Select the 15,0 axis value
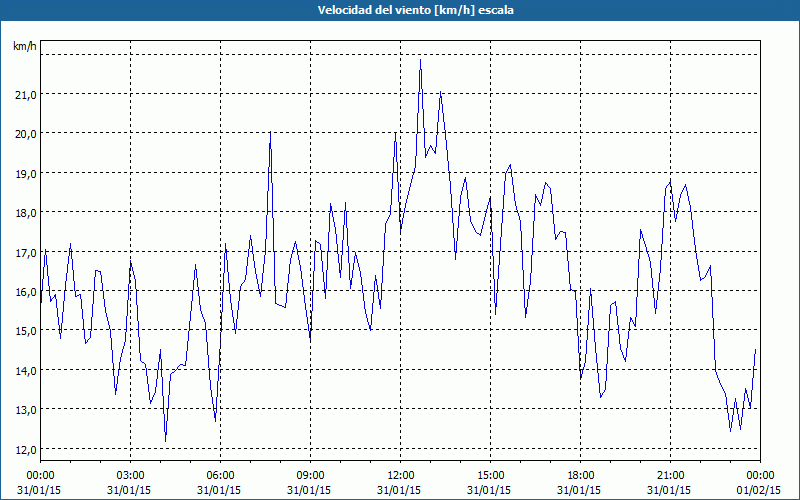This screenshot has height=500, width=800. click(25, 331)
